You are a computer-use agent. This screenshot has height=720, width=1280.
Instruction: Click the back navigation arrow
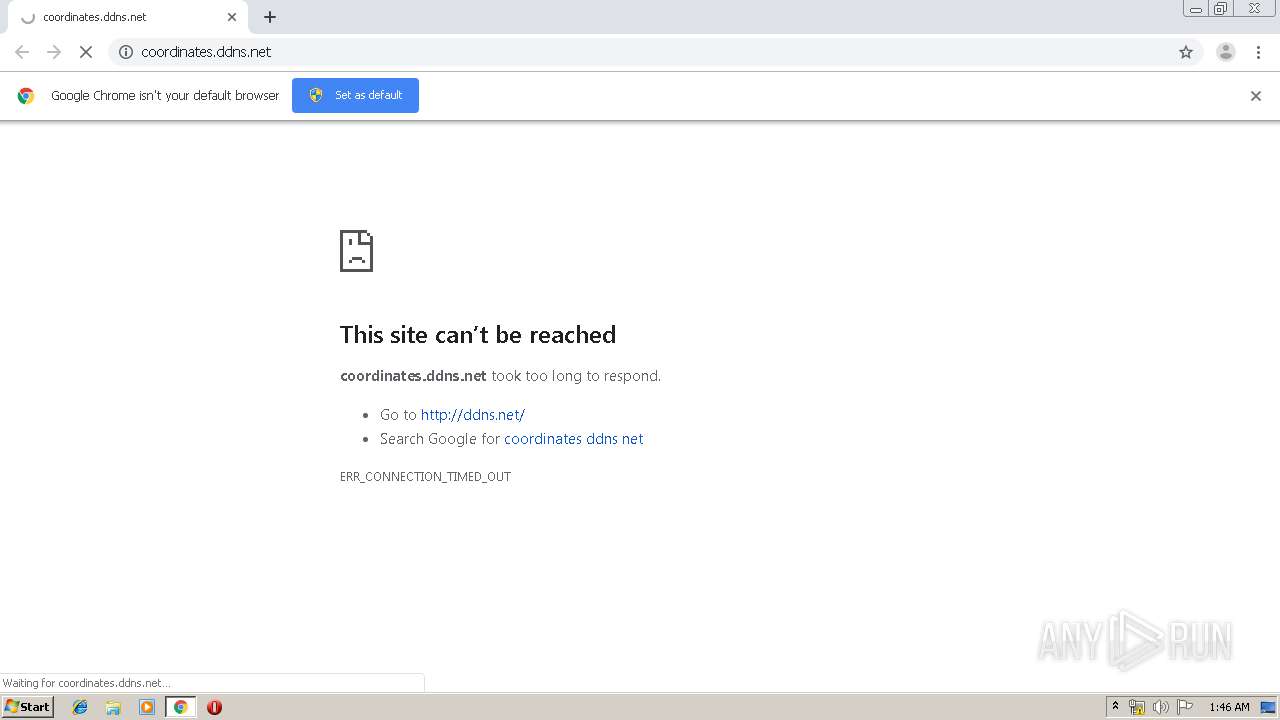[x=22, y=52]
